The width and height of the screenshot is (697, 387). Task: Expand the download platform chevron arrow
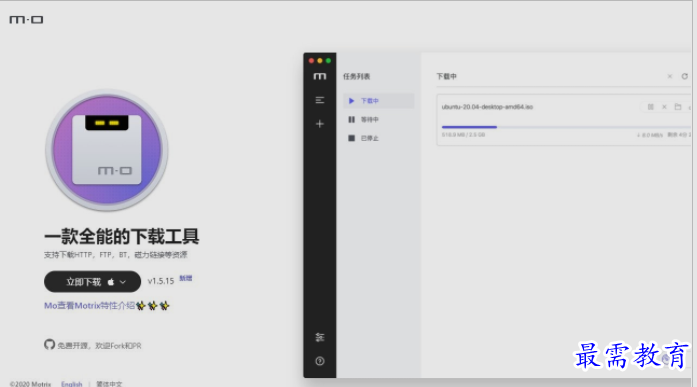click(x=123, y=282)
